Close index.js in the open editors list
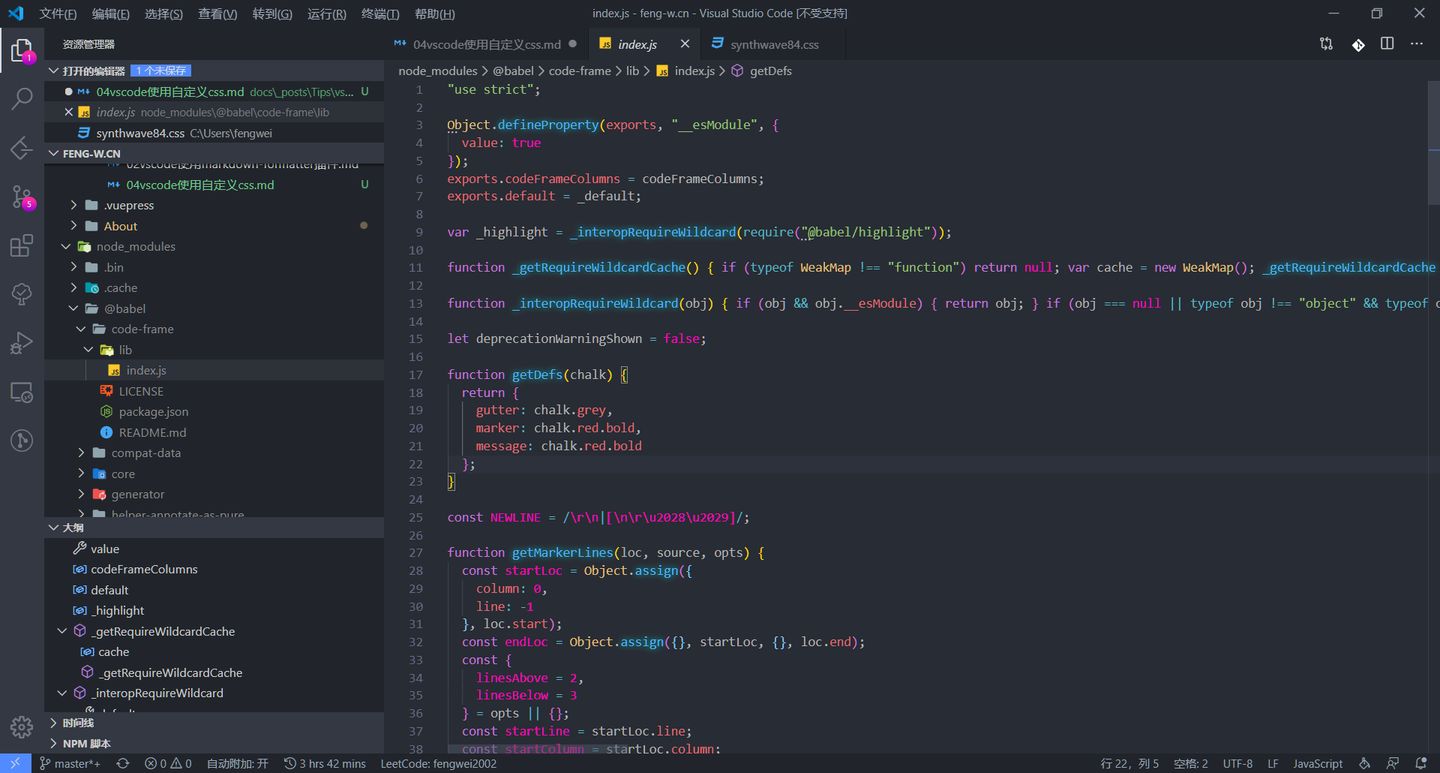1440x773 pixels. (69, 112)
